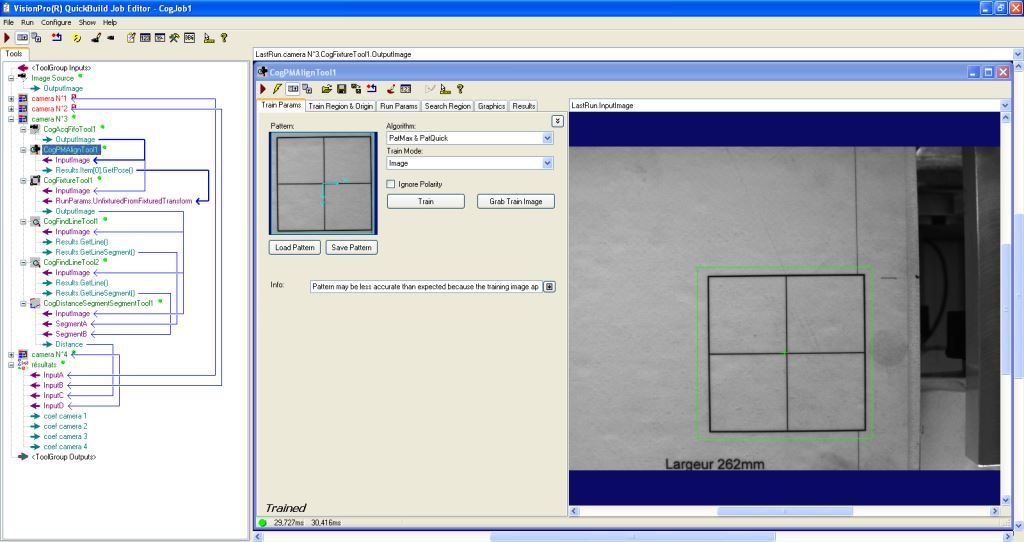This screenshot has height=542, width=1024.
Task: Open the Configure menu
Action: click(56, 22)
